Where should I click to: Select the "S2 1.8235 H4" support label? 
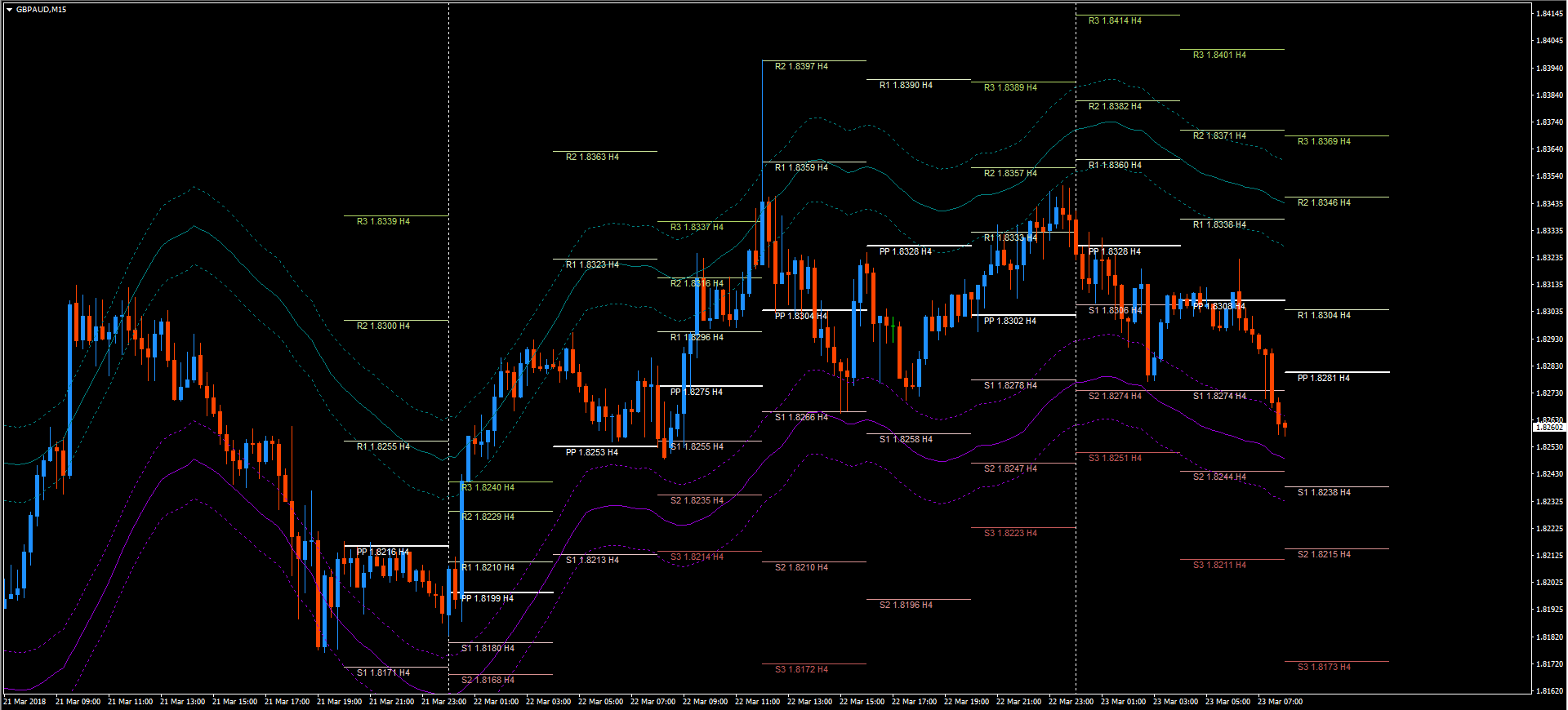pos(697,501)
